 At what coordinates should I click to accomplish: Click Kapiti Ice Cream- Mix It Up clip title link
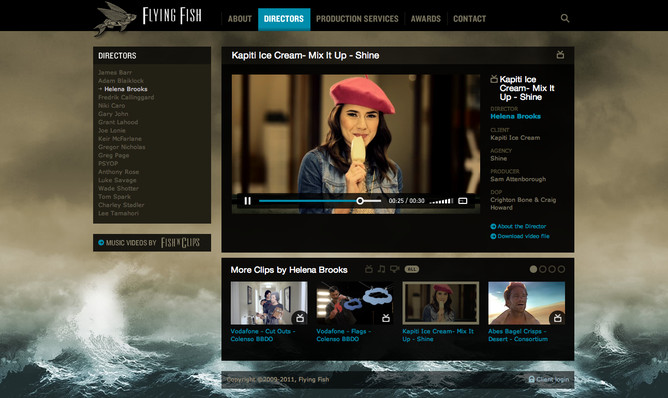coord(438,335)
